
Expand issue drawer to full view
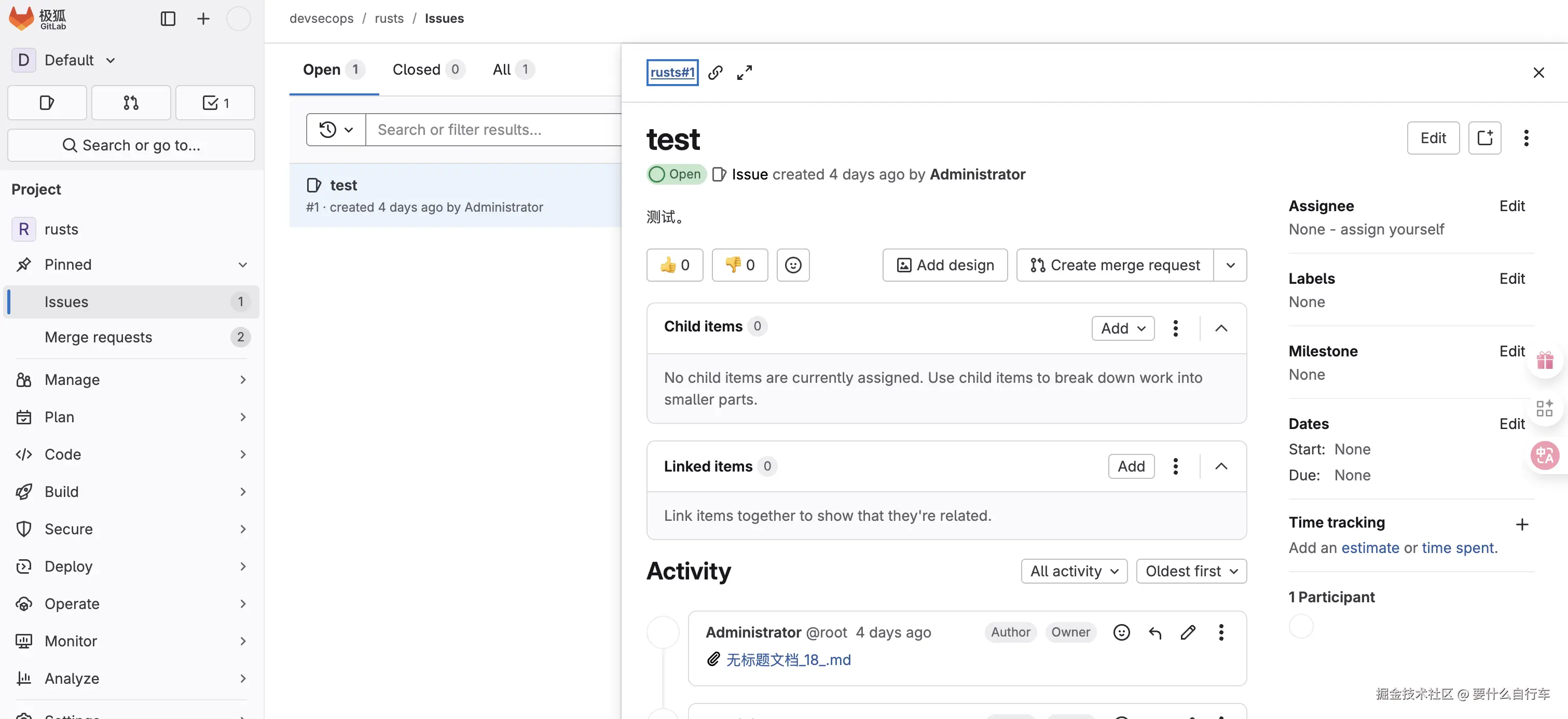tap(744, 73)
